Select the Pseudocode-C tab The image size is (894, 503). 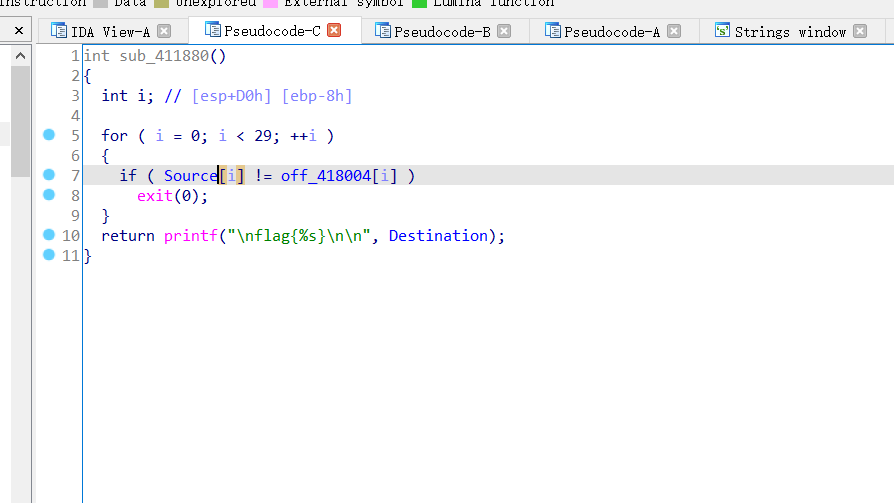tap(273, 31)
